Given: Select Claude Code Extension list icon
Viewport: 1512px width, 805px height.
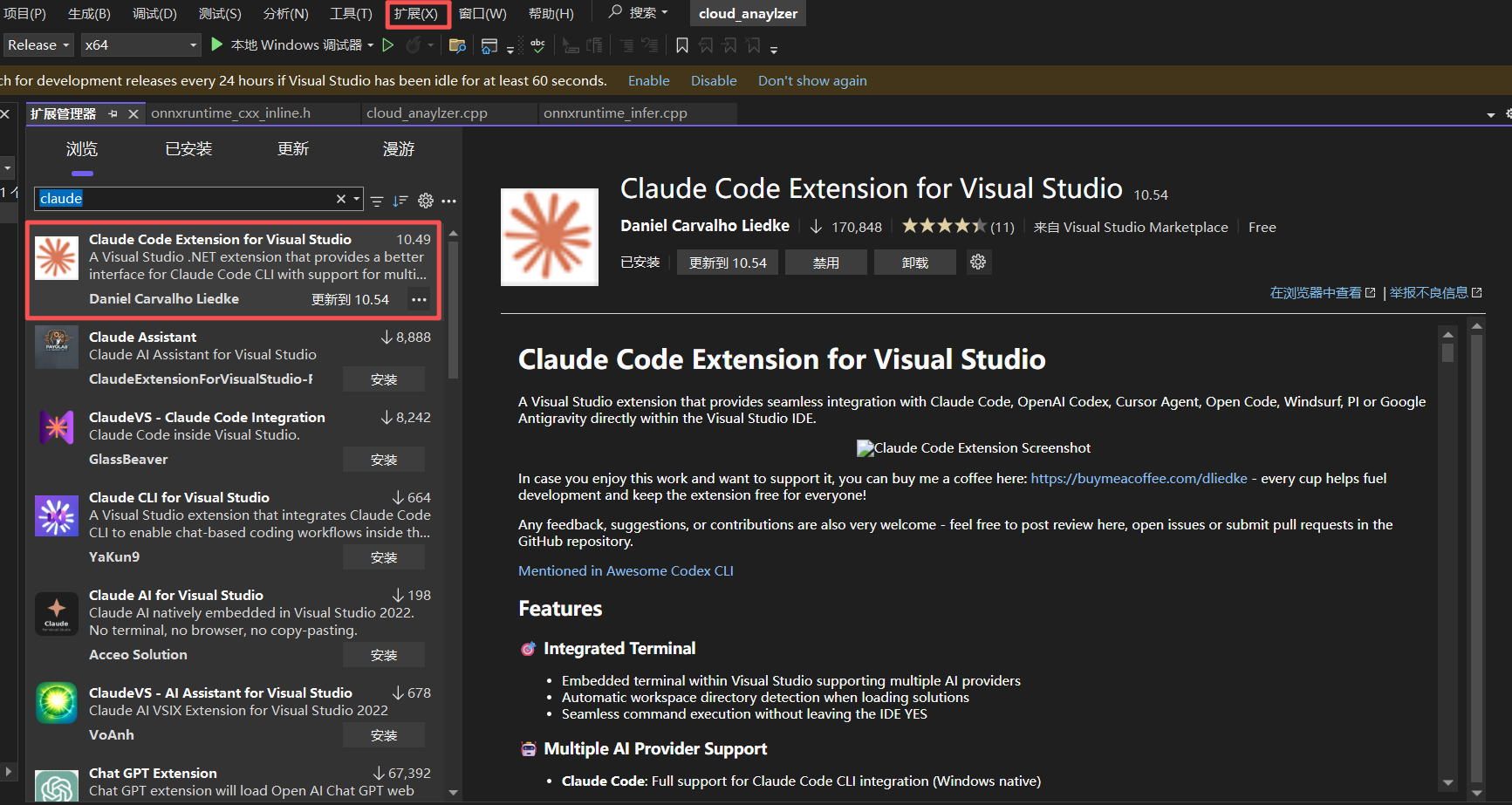Looking at the screenshot, I should click(57, 258).
